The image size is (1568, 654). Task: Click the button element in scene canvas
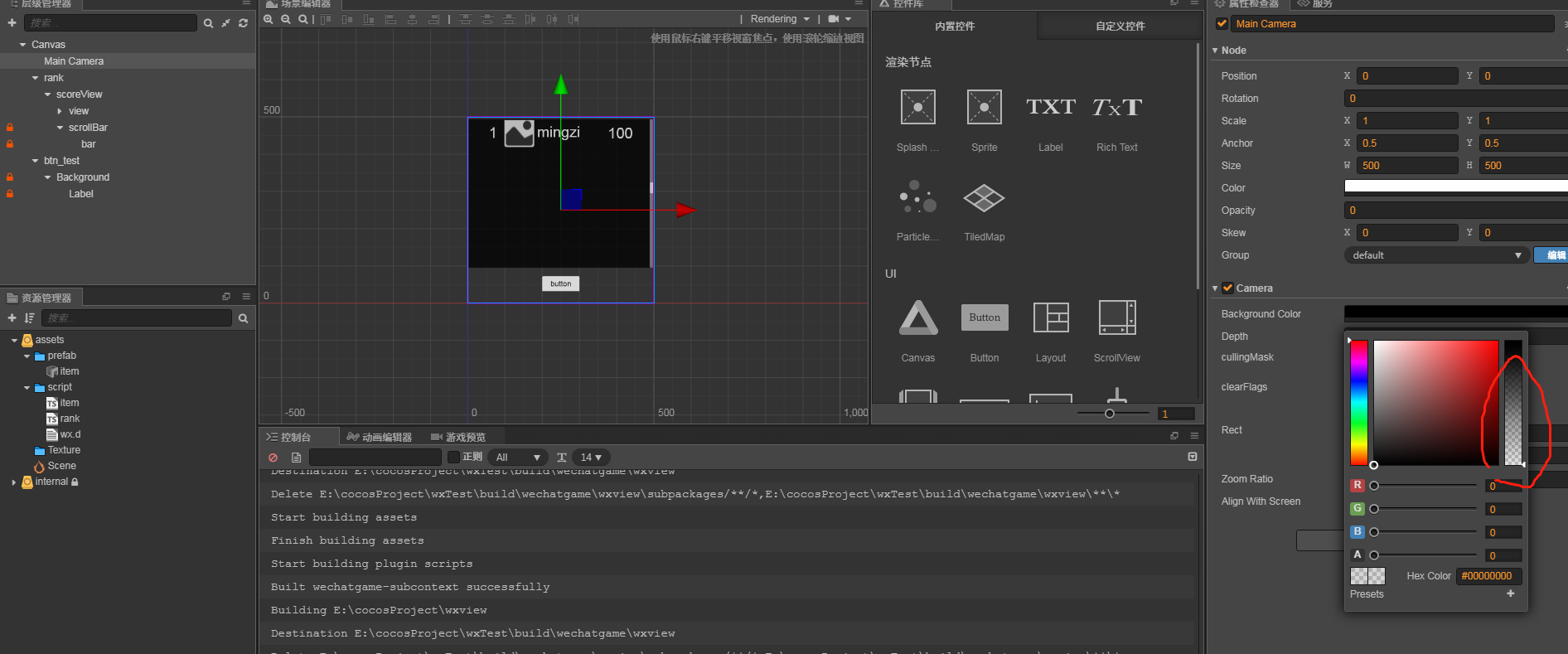coord(561,283)
